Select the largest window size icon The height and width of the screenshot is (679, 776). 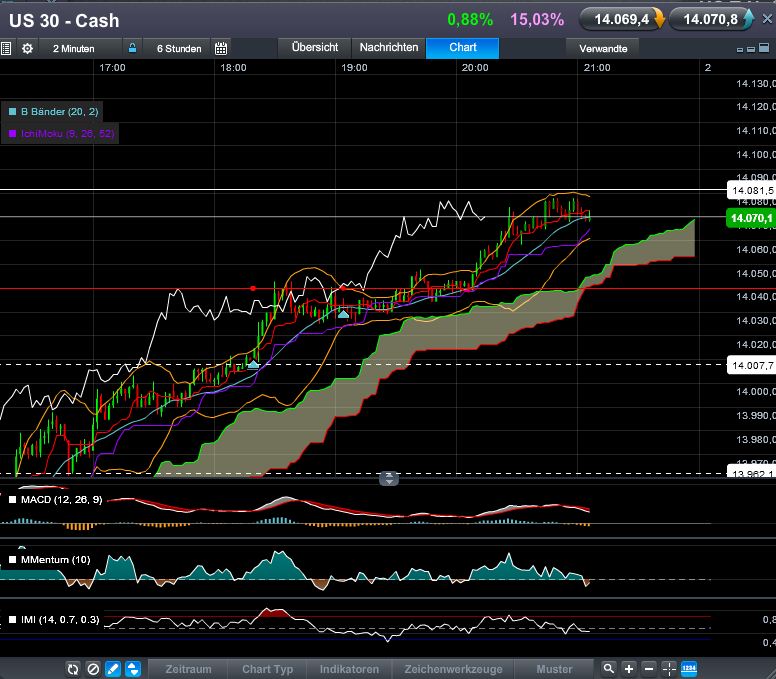click(764, 48)
